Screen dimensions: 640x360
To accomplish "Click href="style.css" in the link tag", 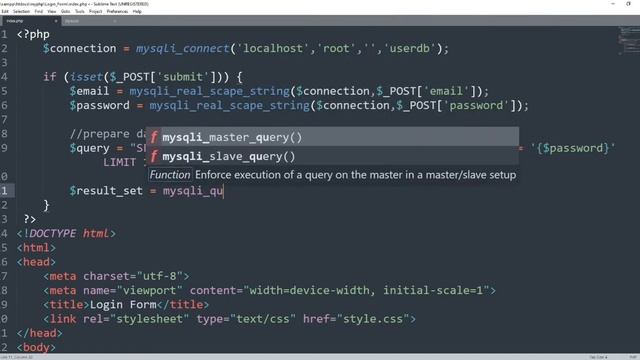I will point(356,319).
